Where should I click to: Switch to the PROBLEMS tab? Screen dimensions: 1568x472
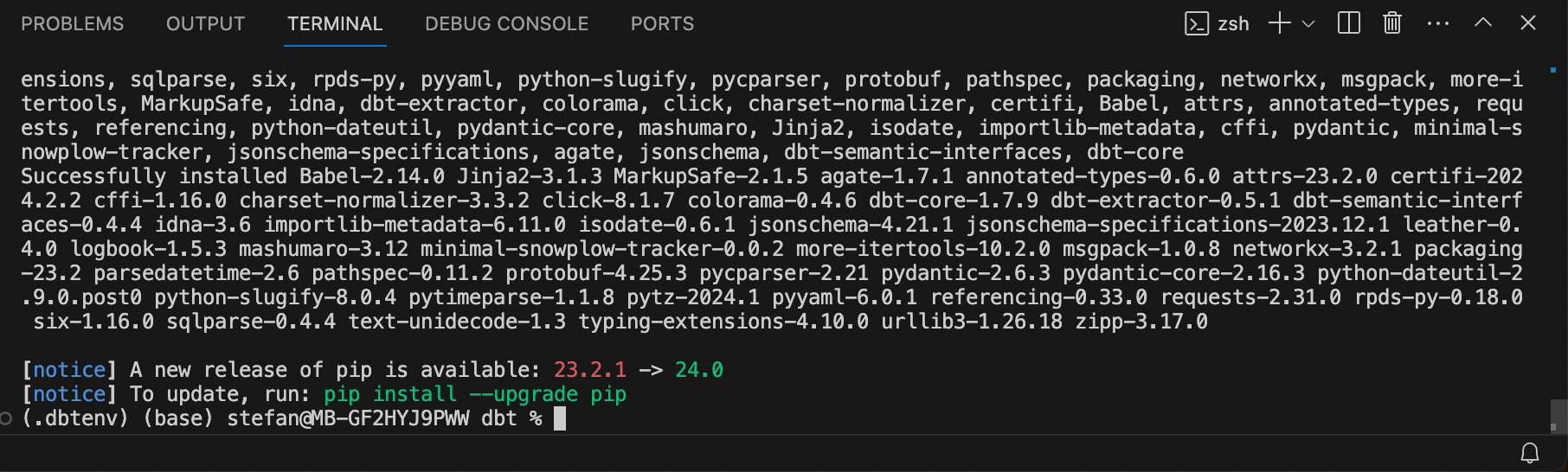tap(73, 24)
